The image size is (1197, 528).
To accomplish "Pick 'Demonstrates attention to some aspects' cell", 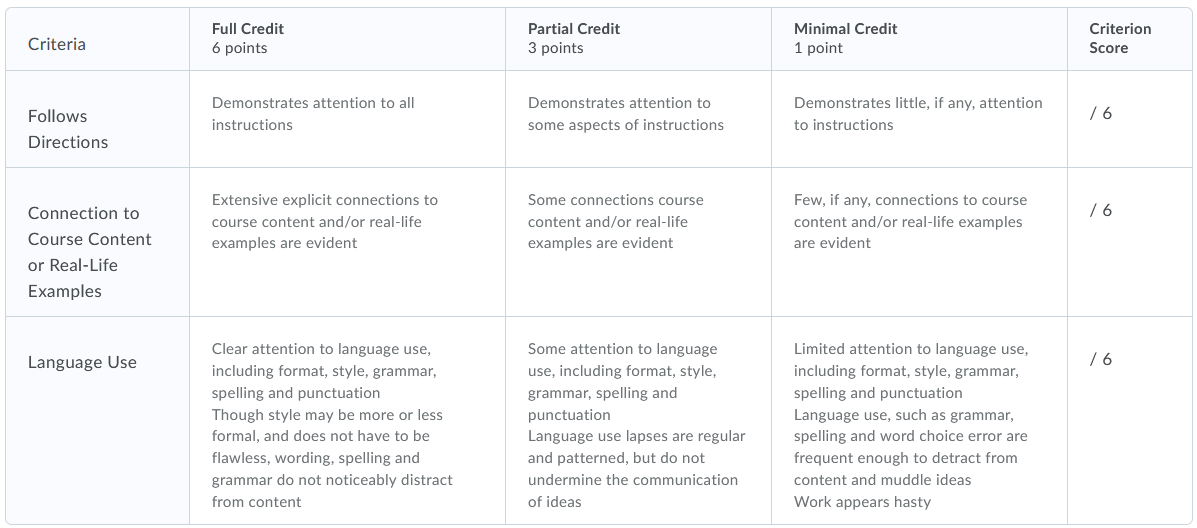I will (625, 114).
